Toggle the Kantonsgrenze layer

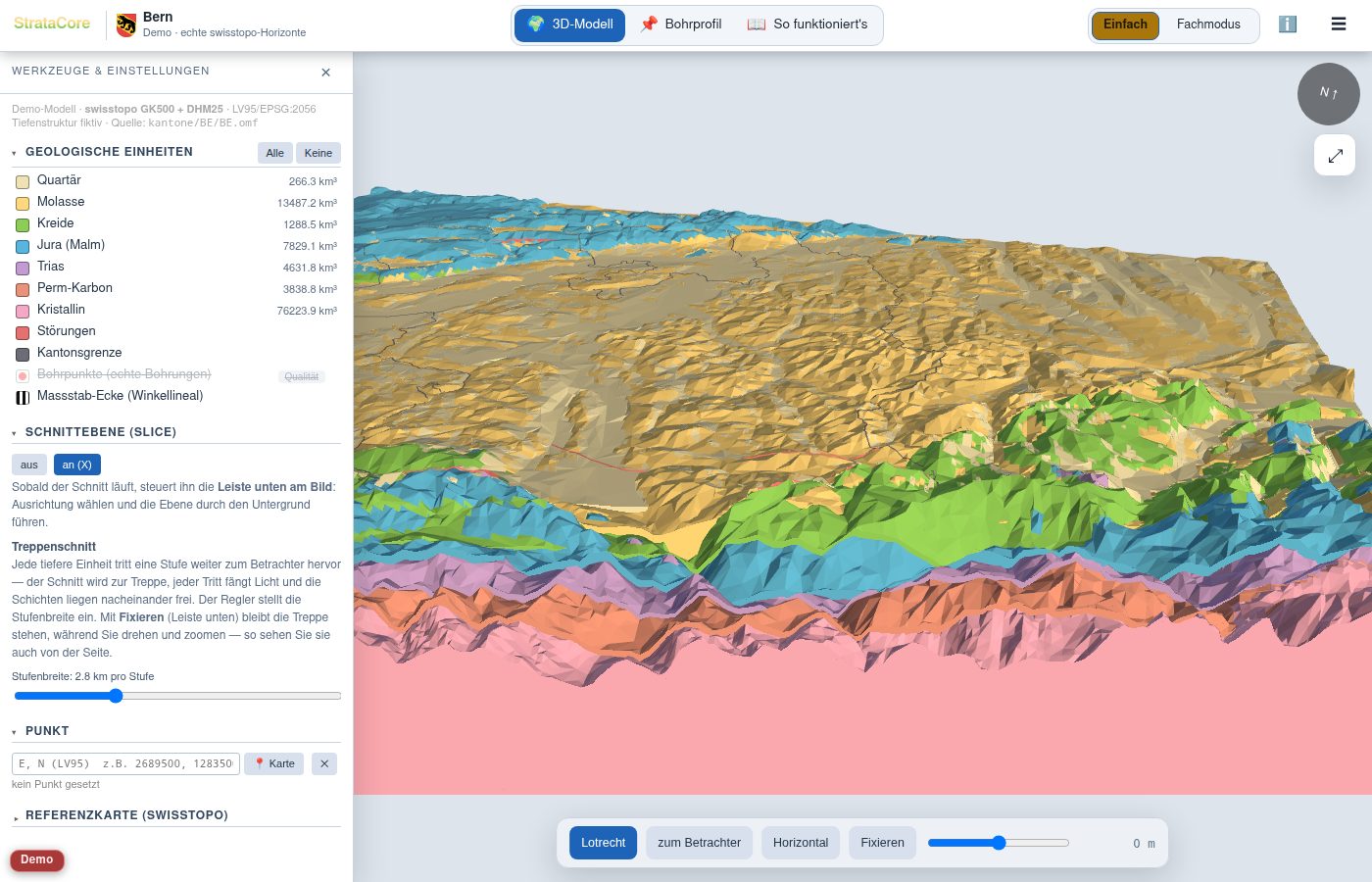(23, 354)
